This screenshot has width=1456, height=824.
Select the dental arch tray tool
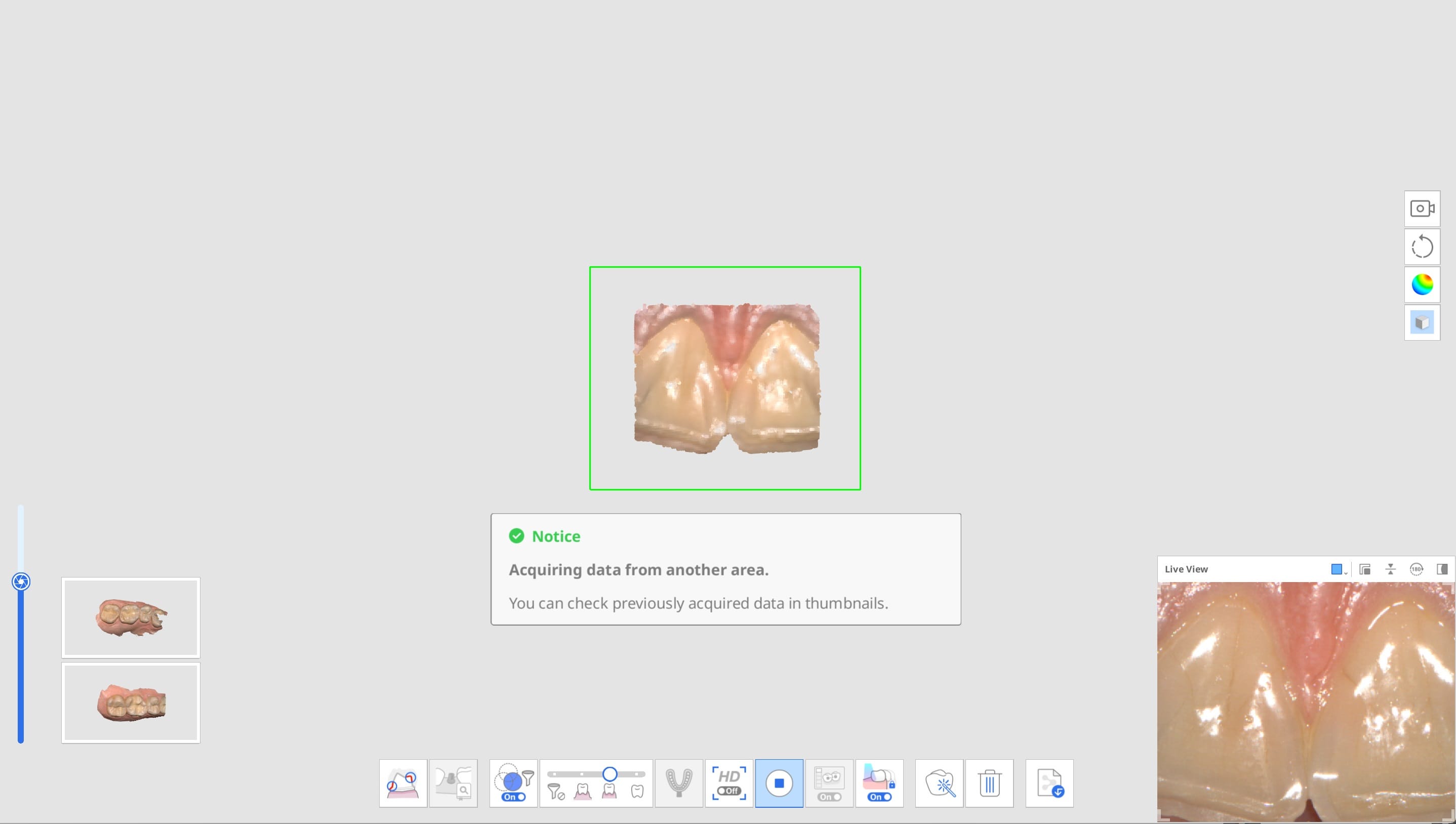click(678, 783)
